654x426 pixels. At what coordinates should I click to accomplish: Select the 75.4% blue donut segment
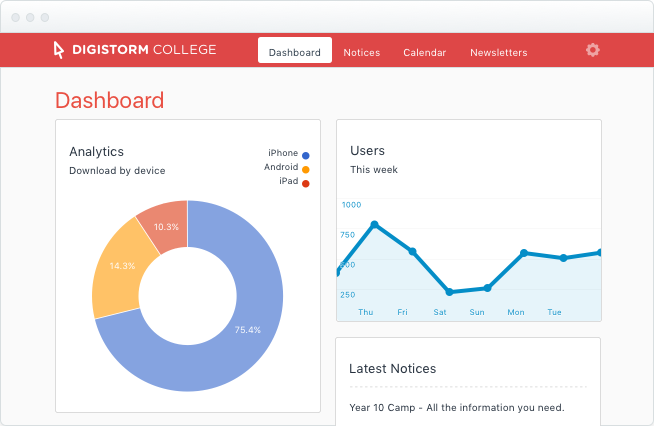click(248, 330)
